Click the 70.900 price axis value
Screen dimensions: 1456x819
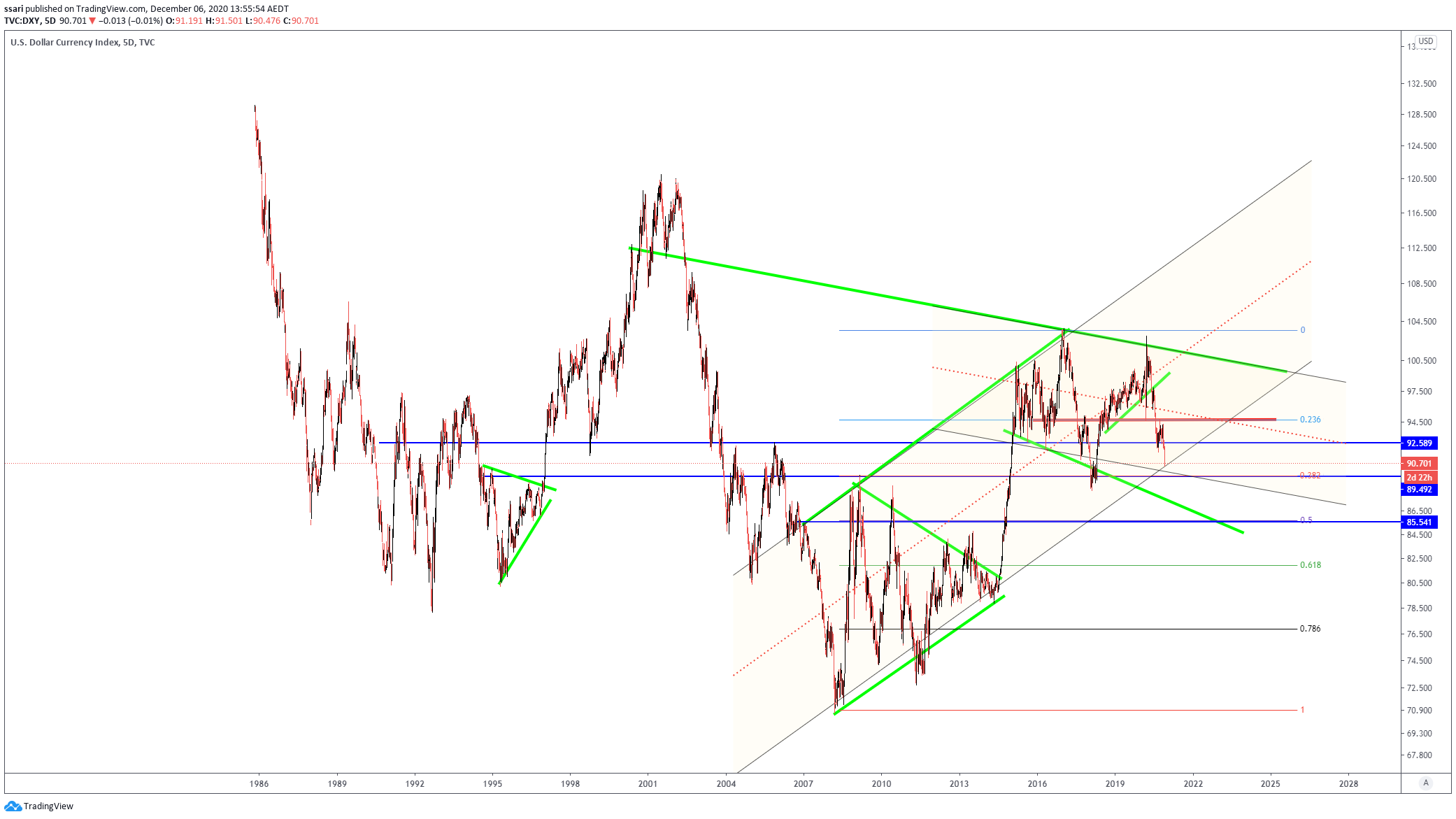tap(1420, 711)
